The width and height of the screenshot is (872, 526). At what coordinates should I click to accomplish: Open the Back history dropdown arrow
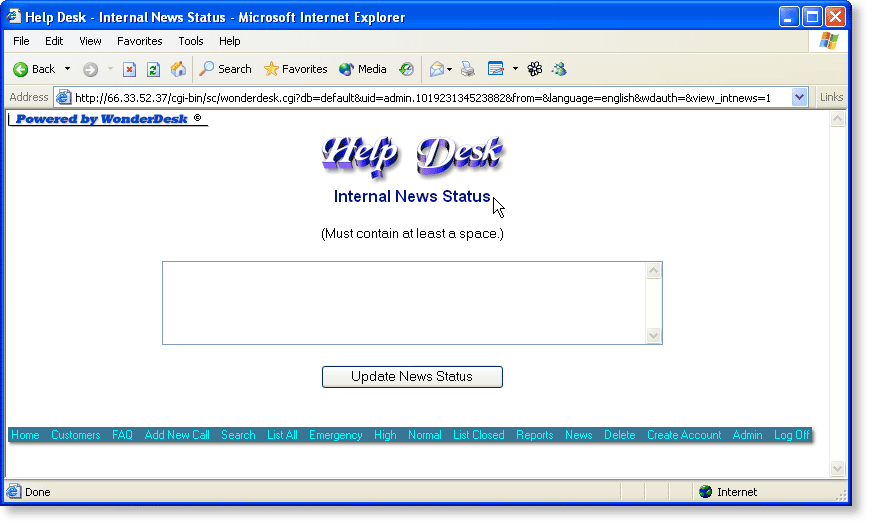click(x=67, y=69)
